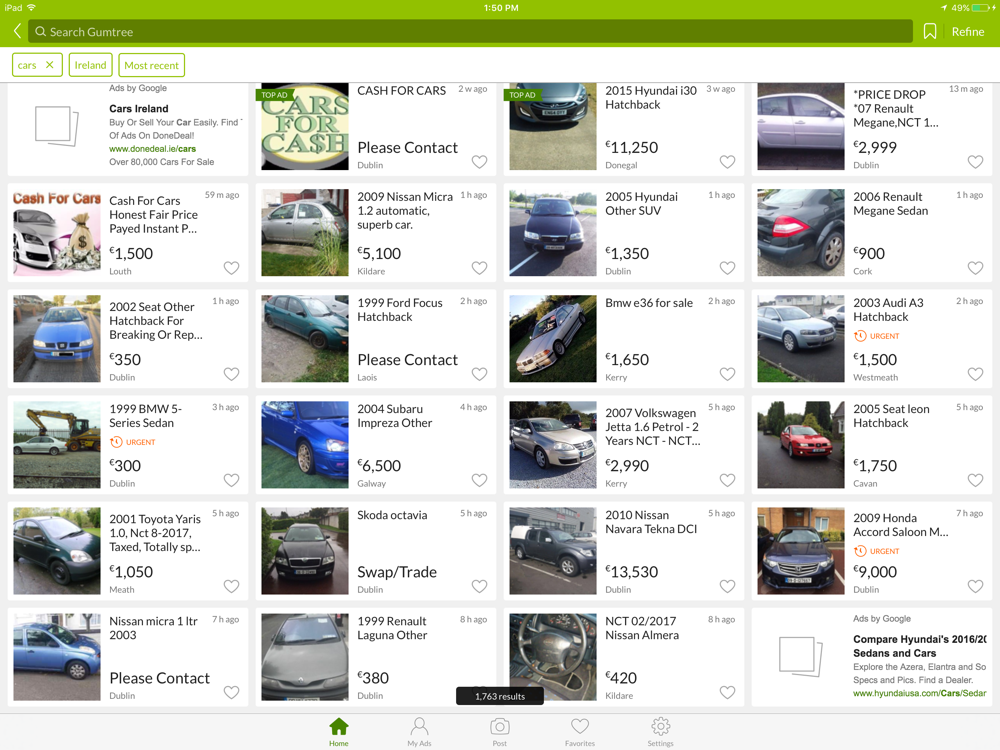Favorite the 2005 Hyundai Other SUV
This screenshot has width=1000, height=750.
pyautogui.click(x=727, y=268)
